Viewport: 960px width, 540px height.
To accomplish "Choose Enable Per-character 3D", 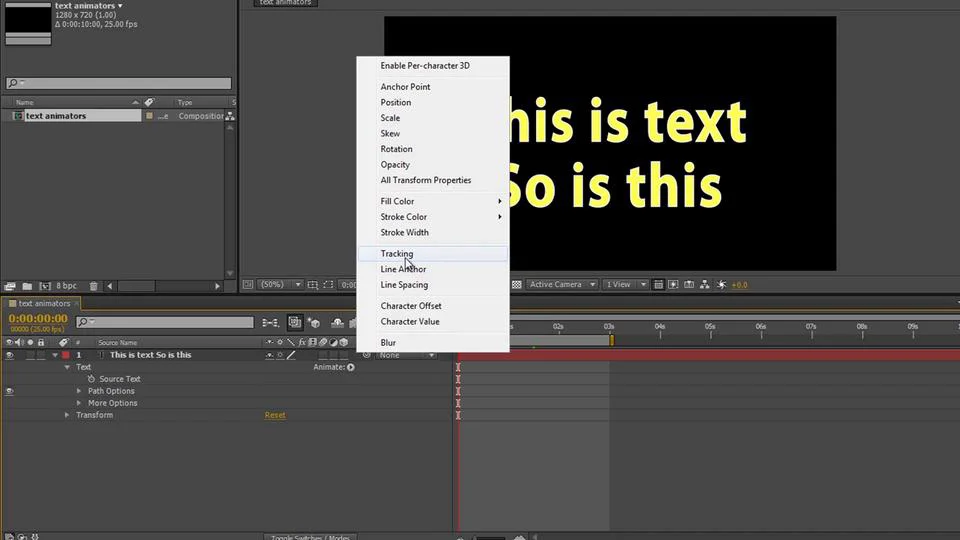I will tap(433, 66).
